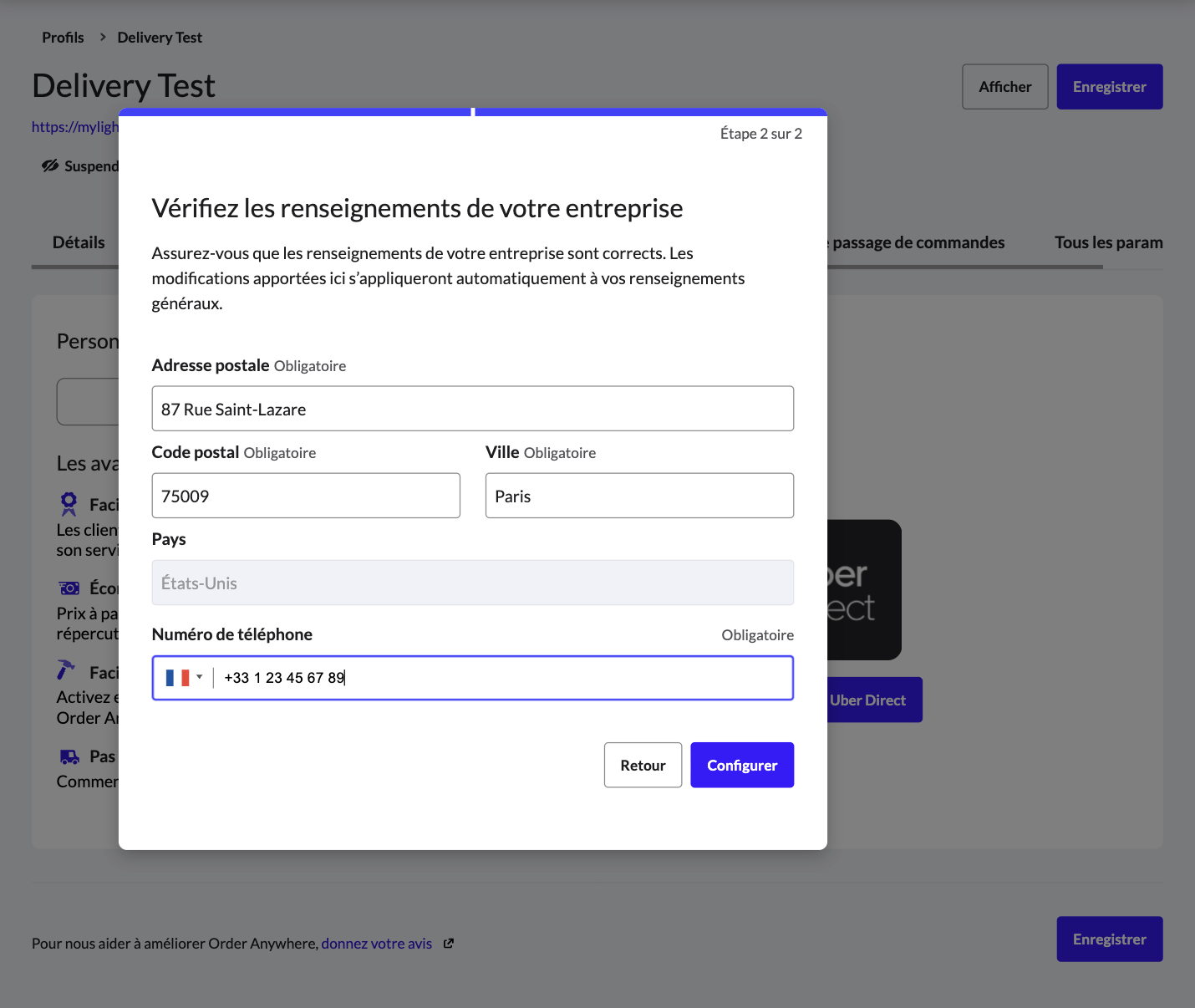Click the top Enregistrer button

(x=1110, y=87)
